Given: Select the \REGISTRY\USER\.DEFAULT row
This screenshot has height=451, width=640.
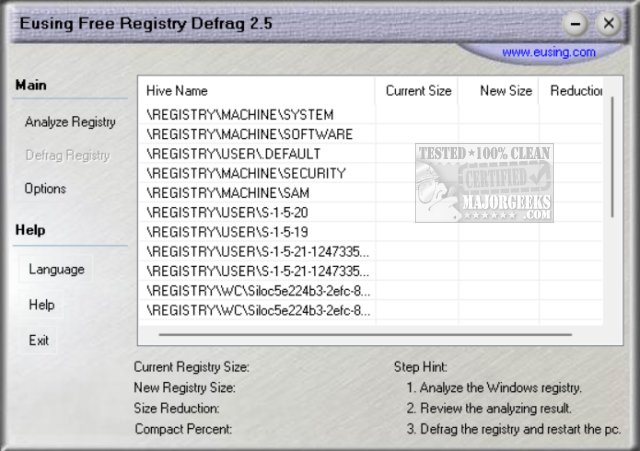Looking at the screenshot, I should coord(370,154).
